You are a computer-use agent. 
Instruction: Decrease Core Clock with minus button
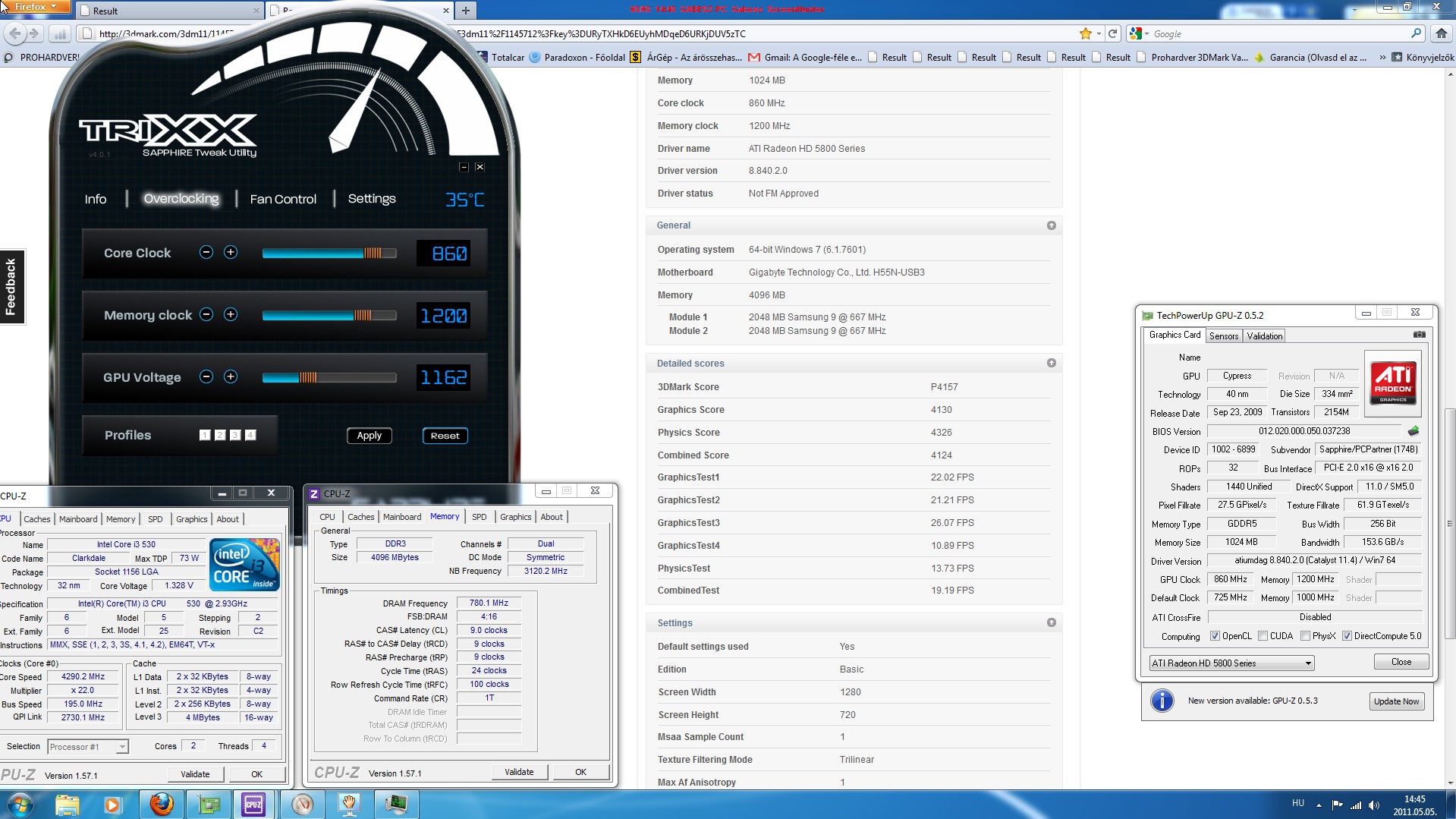206,253
